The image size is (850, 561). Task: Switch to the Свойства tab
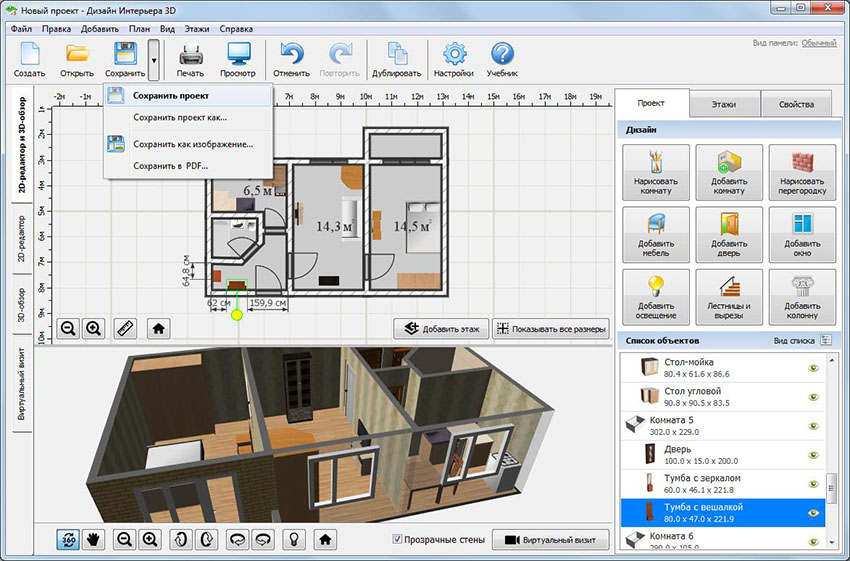pyautogui.click(x=796, y=104)
